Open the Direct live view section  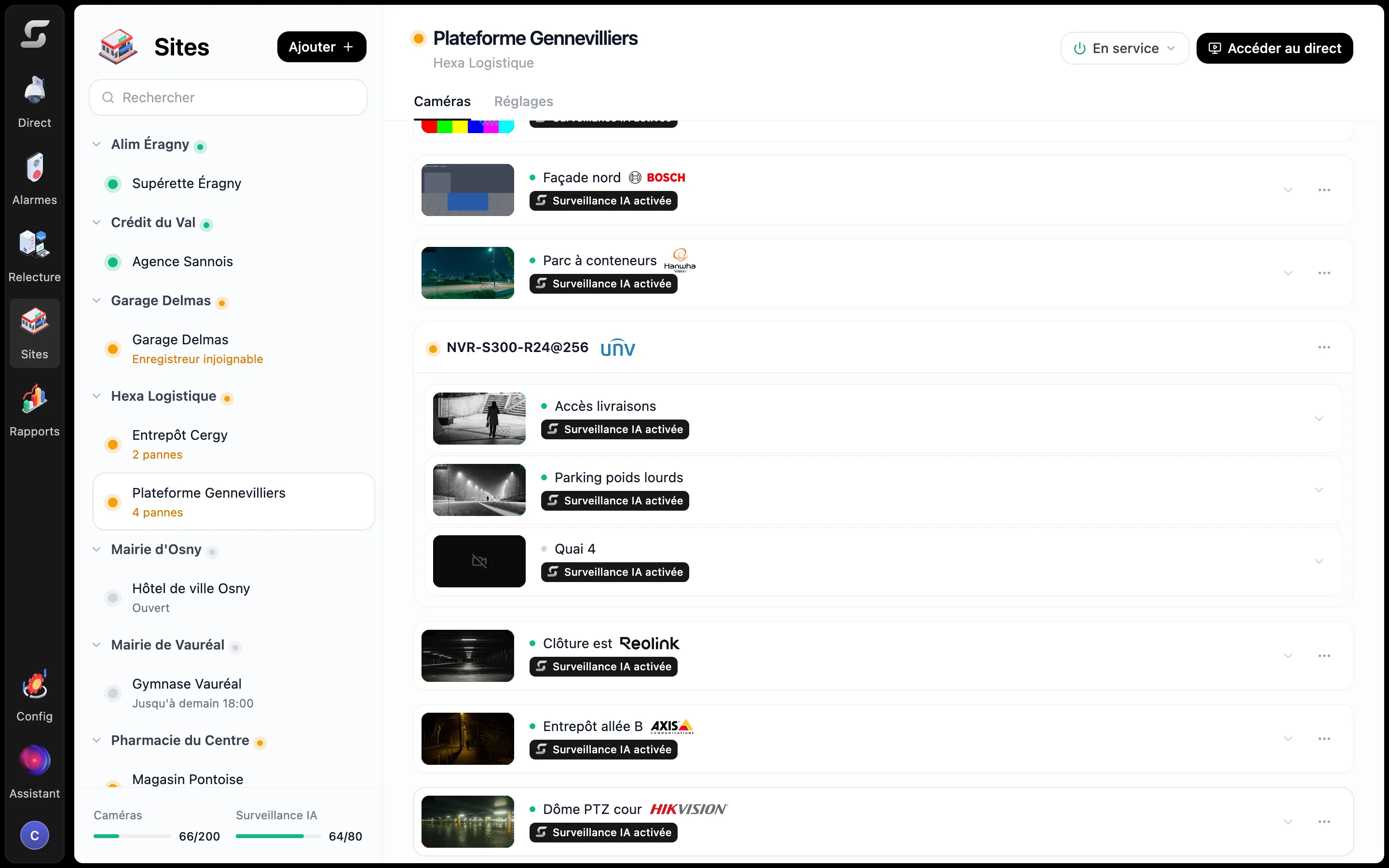click(34, 102)
